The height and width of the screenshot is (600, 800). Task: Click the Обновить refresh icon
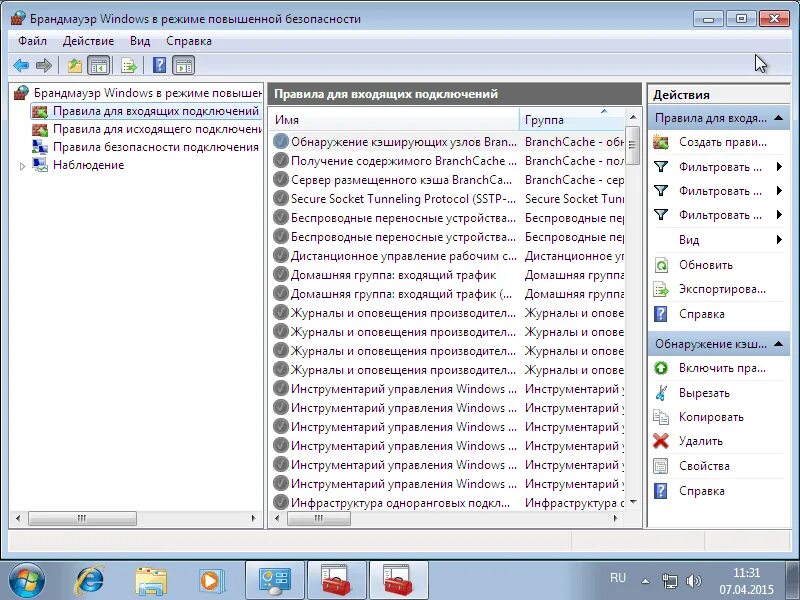(x=661, y=265)
